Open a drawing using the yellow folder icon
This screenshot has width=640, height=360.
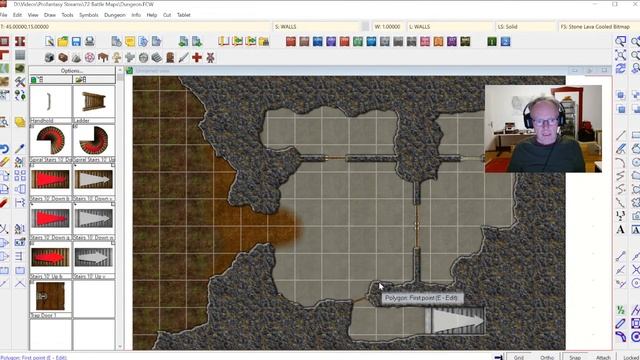point(63,41)
